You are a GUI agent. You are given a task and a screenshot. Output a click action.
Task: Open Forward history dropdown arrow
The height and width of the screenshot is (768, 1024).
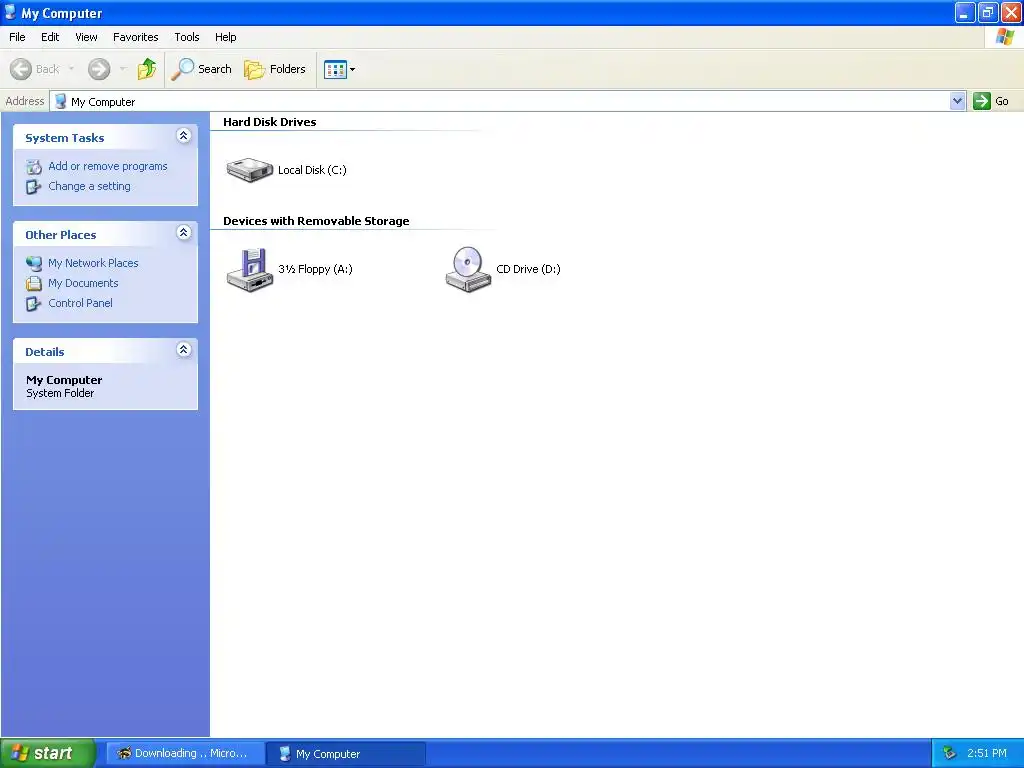tap(123, 69)
